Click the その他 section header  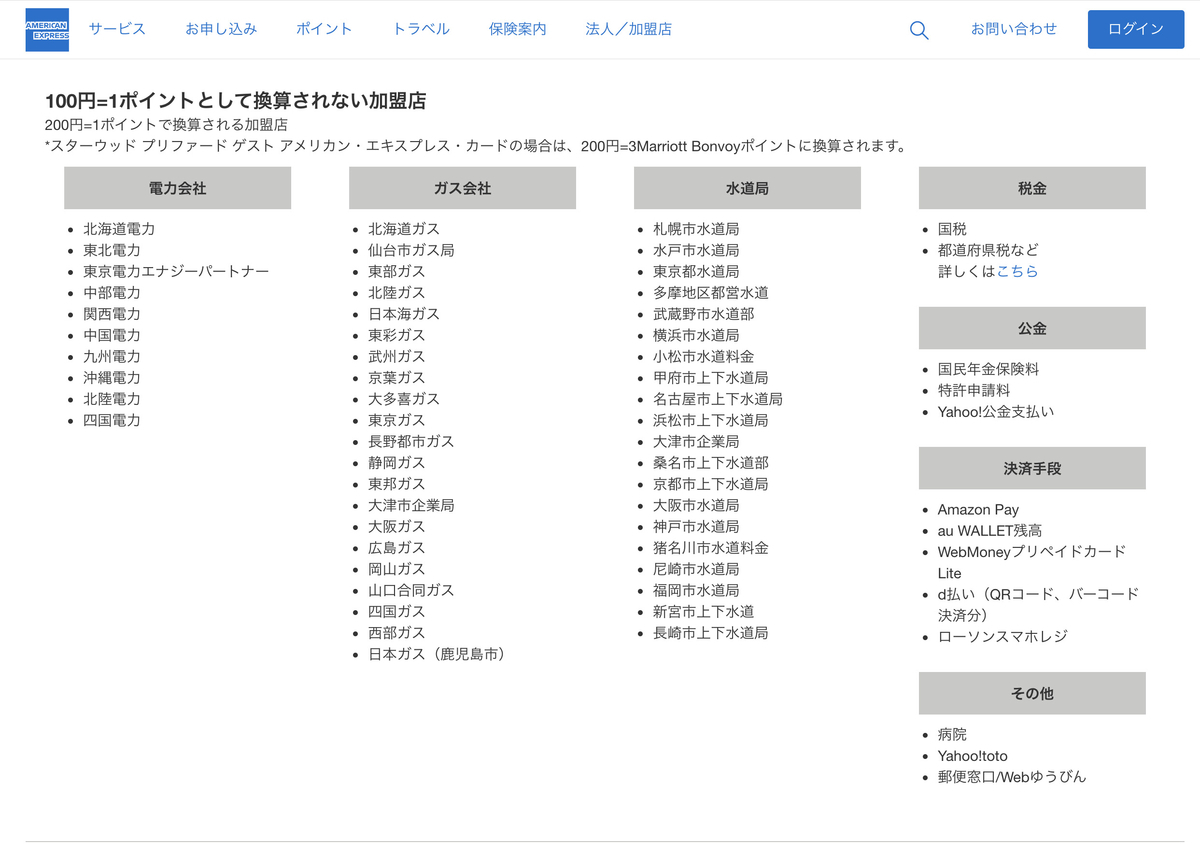(1032, 693)
